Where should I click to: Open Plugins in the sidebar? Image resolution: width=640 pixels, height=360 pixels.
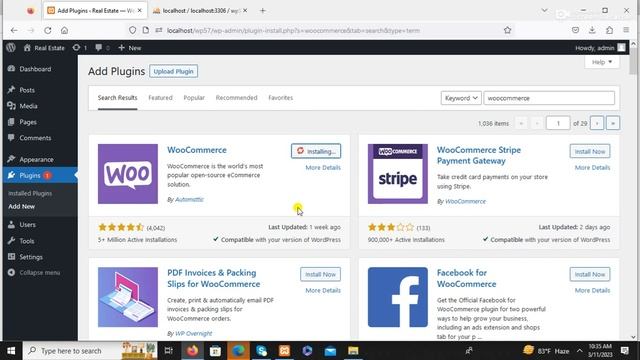(30, 175)
